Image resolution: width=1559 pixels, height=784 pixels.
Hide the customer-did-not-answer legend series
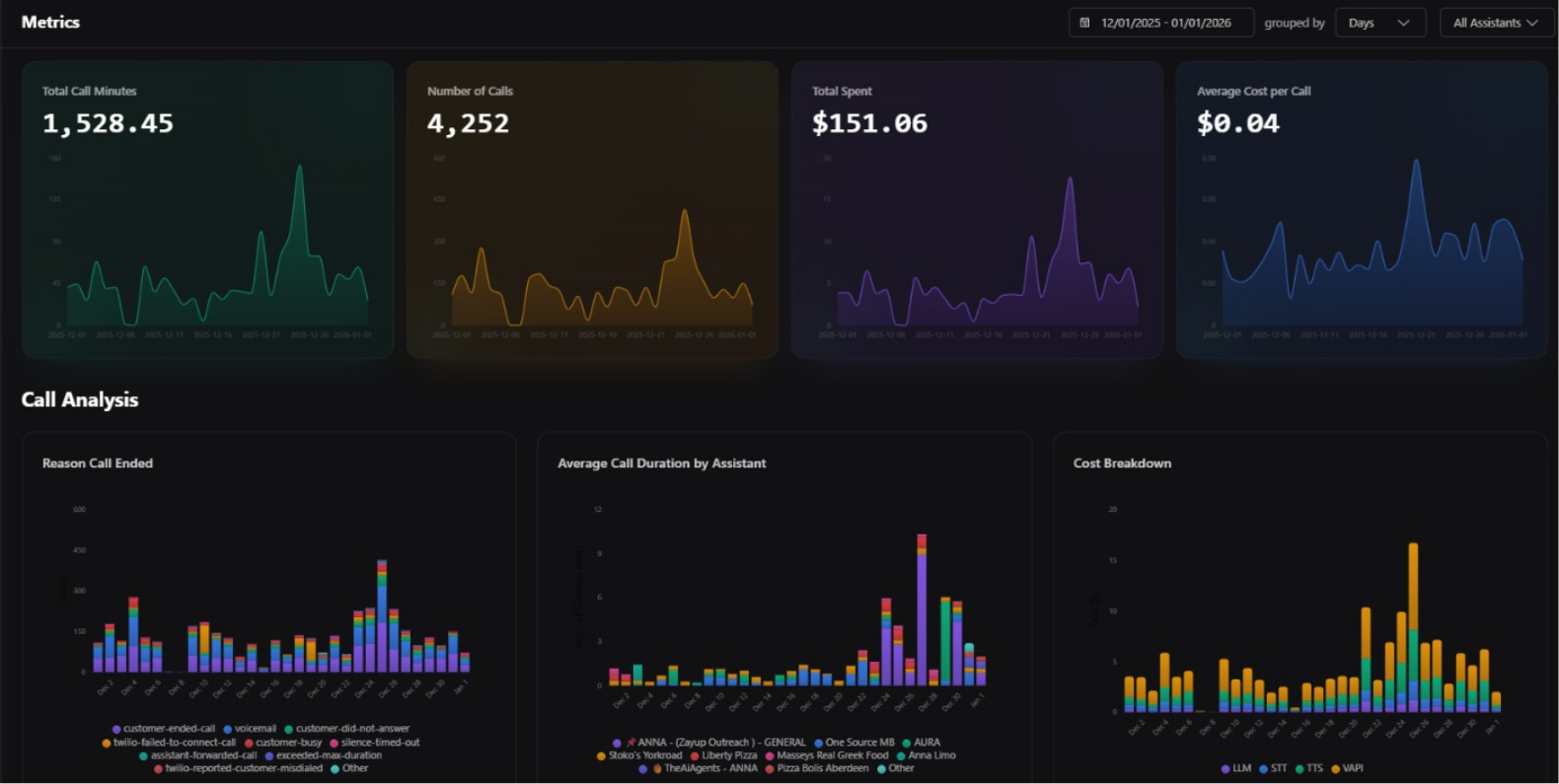[x=346, y=729]
